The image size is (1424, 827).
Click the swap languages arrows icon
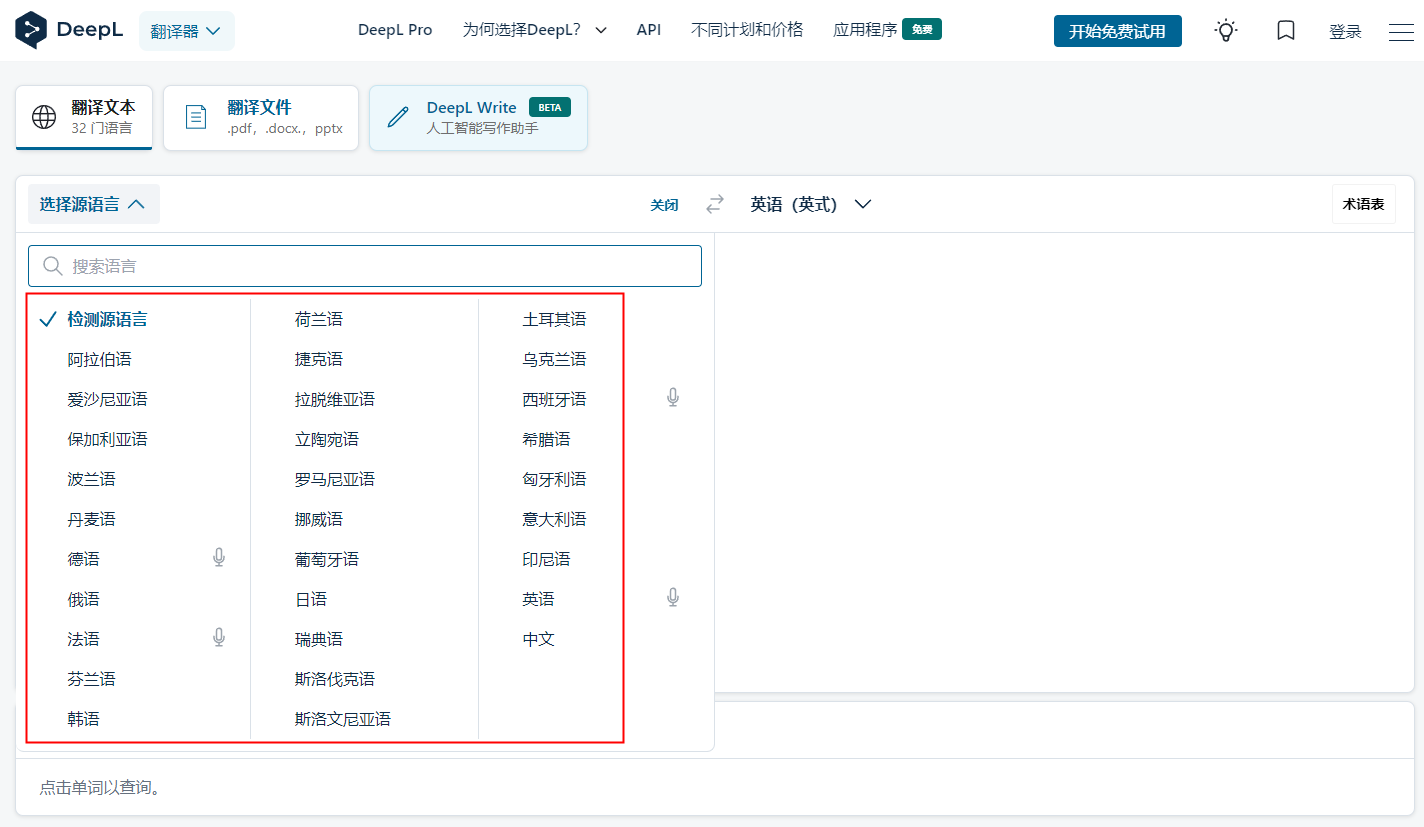(x=714, y=204)
